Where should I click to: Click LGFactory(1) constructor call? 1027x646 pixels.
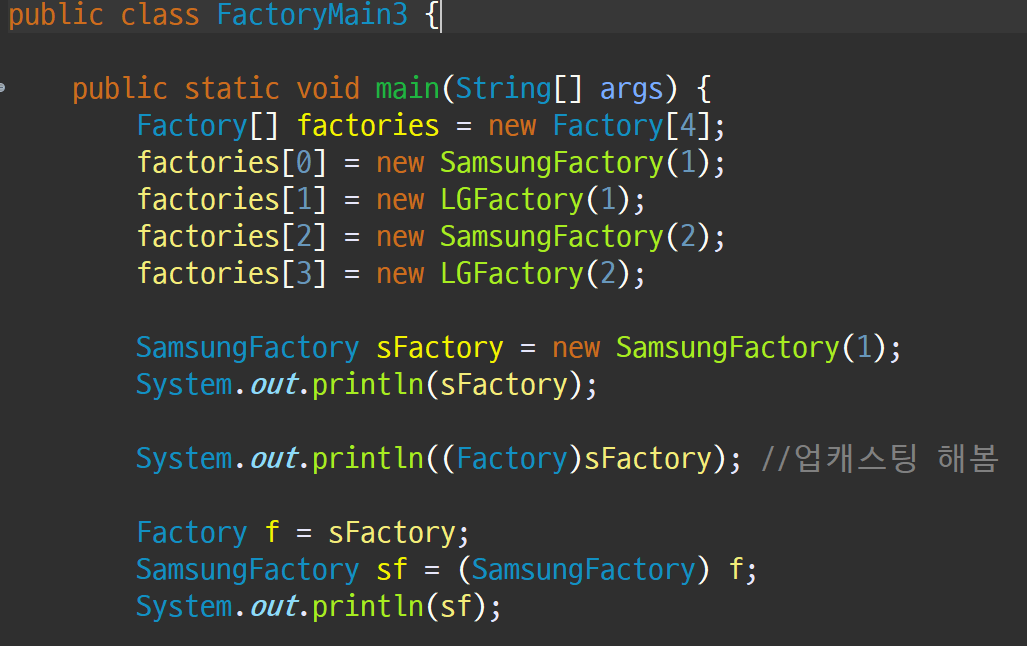click(535, 200)
